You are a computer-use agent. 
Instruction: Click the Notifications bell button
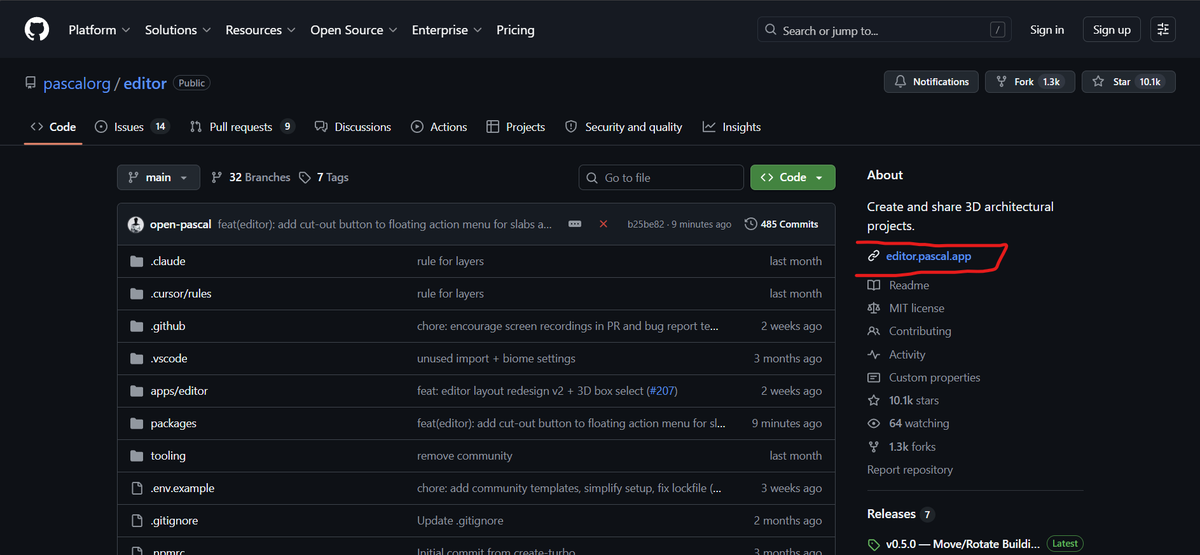point(931,82)
